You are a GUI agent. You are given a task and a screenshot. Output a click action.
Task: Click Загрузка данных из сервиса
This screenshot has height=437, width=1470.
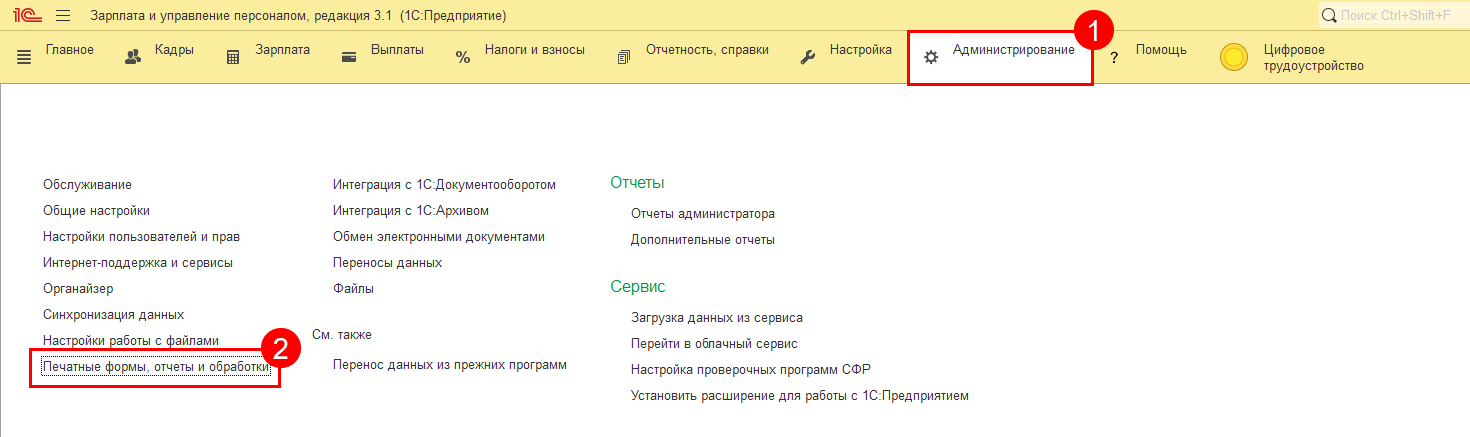click(x=716, y=318)
